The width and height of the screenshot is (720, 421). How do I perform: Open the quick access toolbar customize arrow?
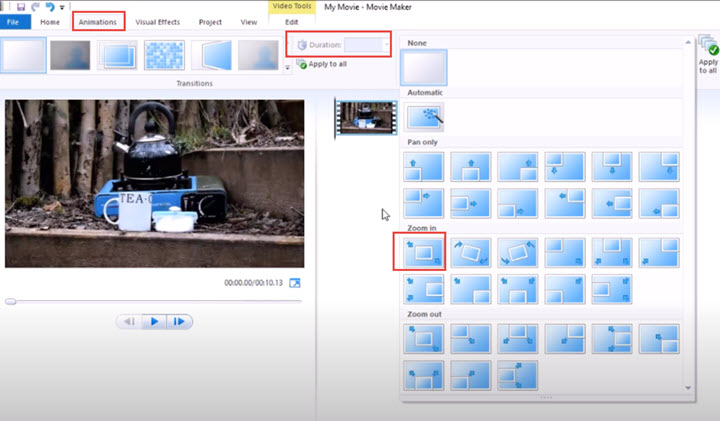click(x=62, y=7)
